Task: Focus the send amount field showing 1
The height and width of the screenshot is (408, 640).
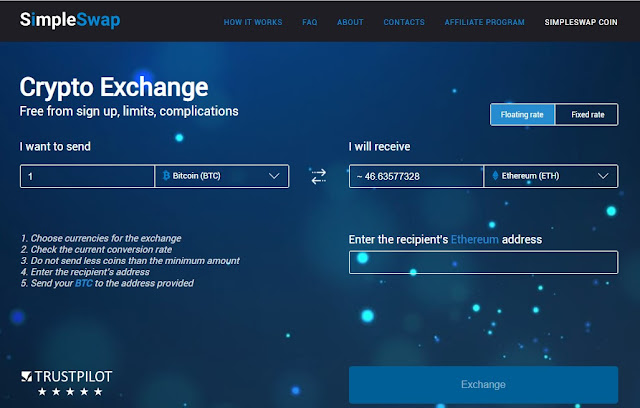Action: (x=87, y=176)
